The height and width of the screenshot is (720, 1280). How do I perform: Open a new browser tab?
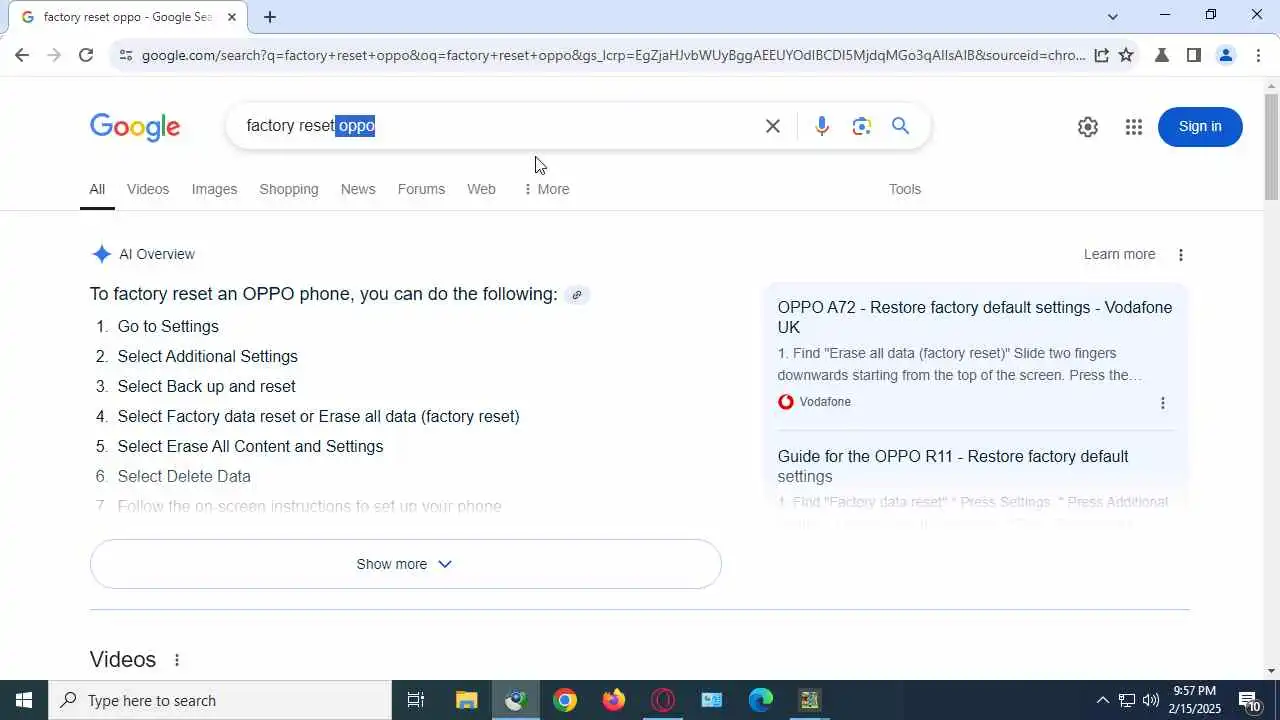pos(270,16)
